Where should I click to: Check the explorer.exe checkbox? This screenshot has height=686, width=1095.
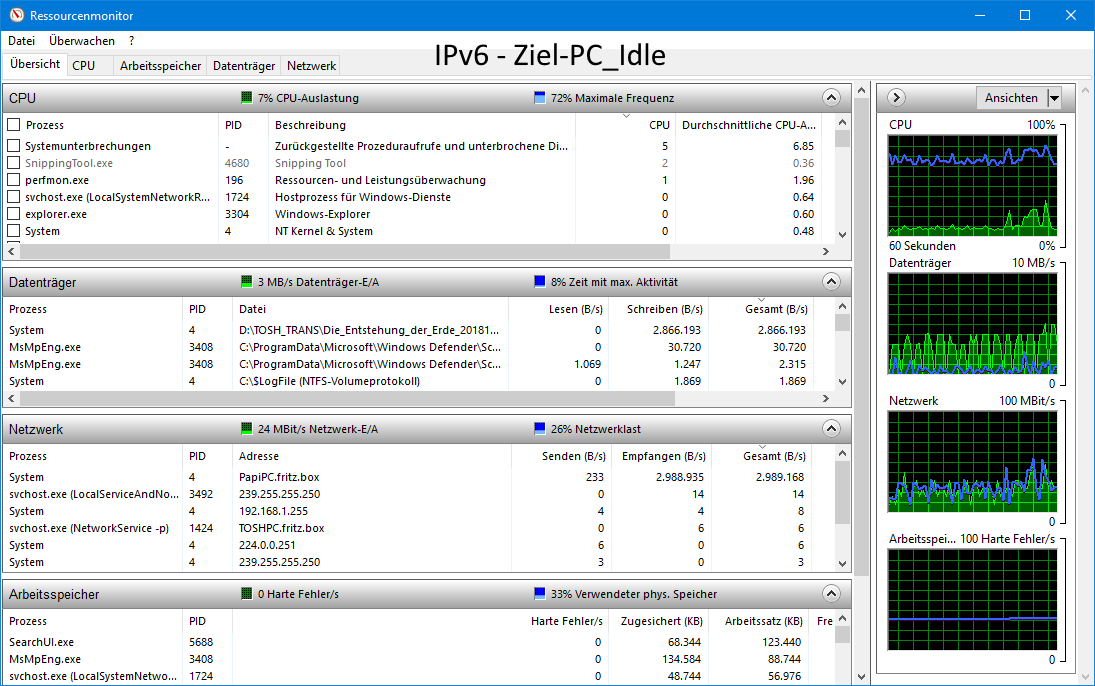pyautogui.click(x=13, y=214)
